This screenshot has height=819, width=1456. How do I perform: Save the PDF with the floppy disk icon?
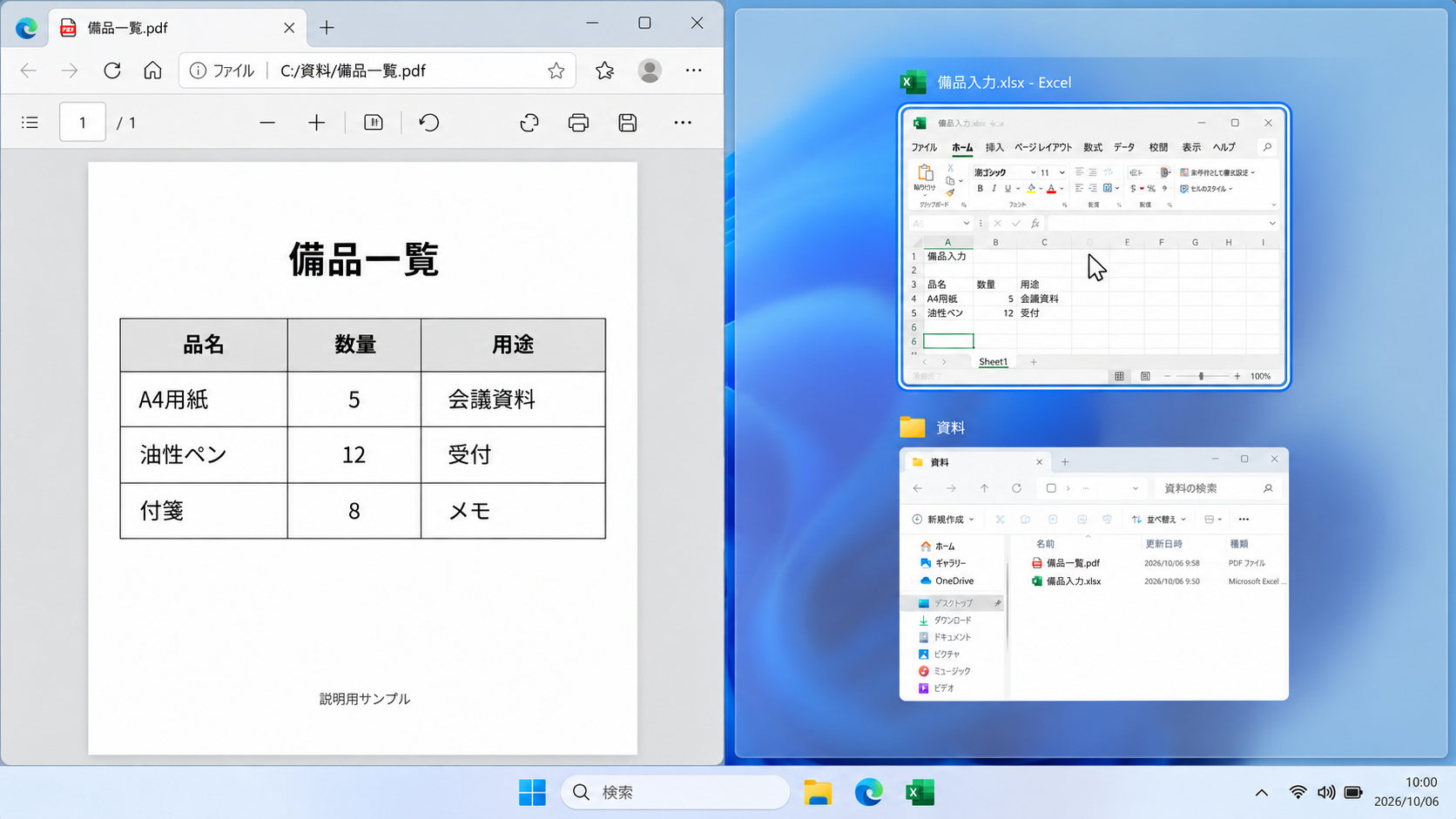tap(628, 123)
